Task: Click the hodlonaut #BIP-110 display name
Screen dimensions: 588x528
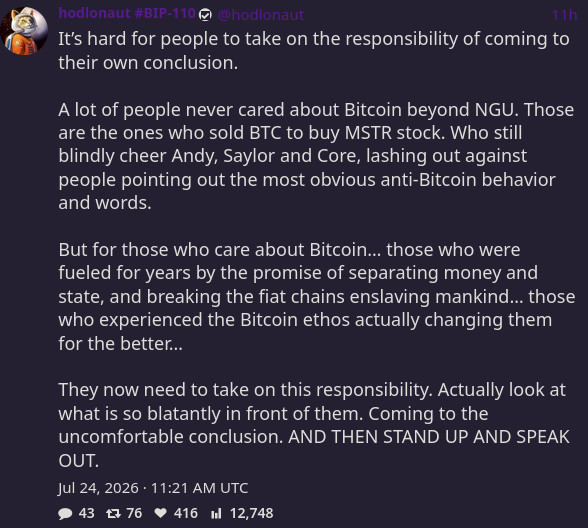Action: (128, 14)
